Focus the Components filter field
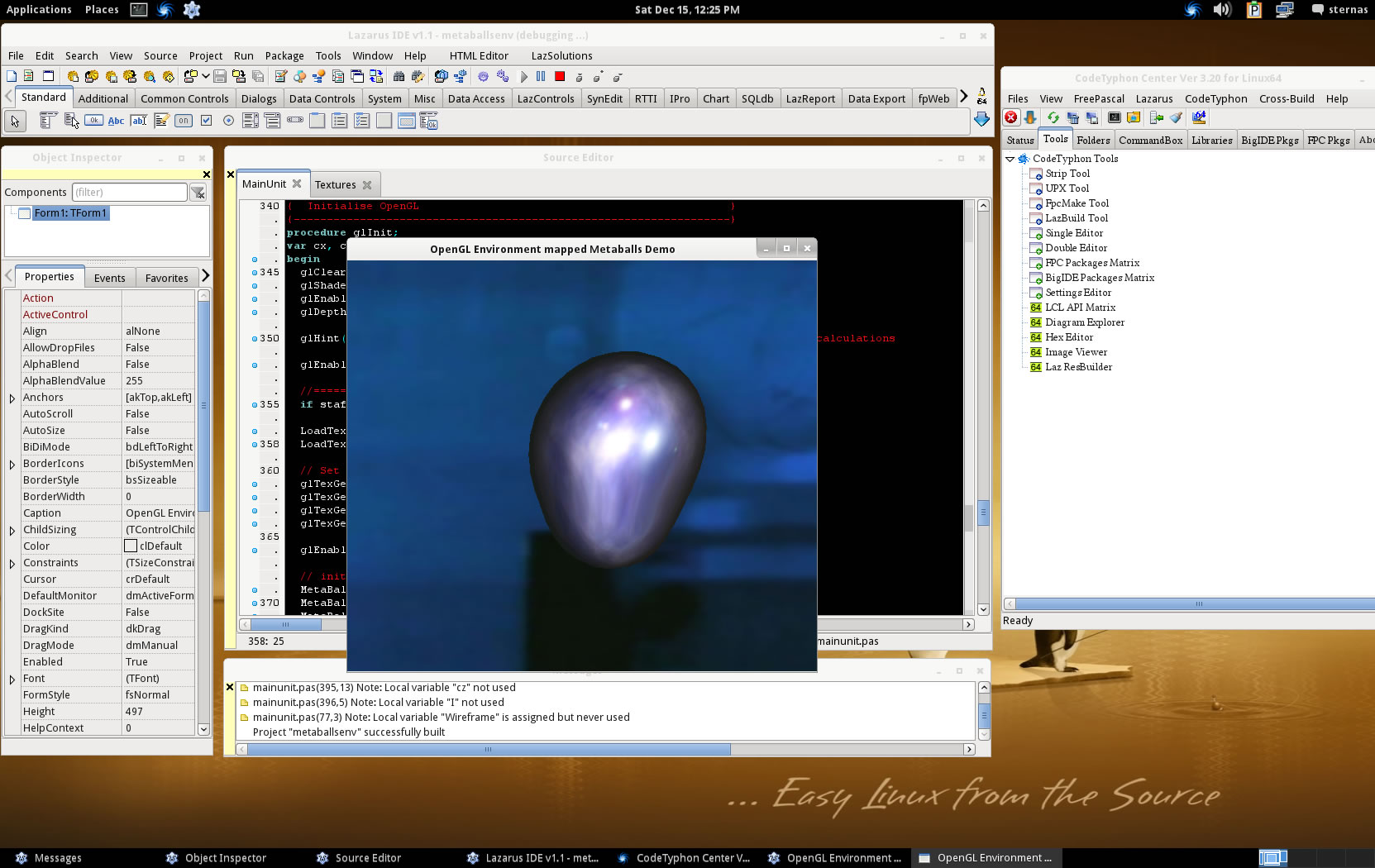1375x868 pixels. [130, 193]
